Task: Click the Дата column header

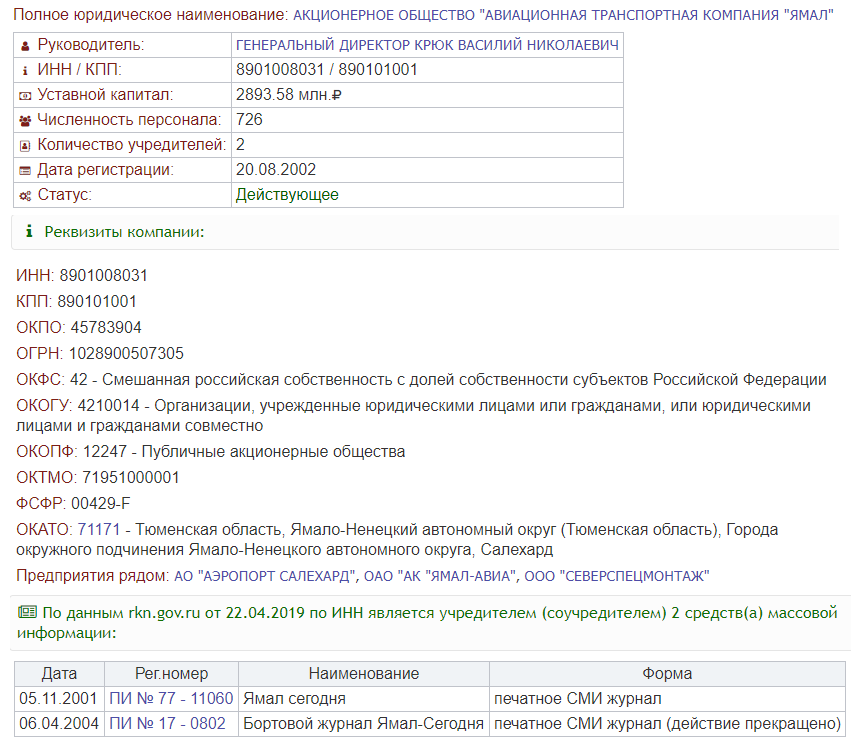Action: tap(59, 674)
